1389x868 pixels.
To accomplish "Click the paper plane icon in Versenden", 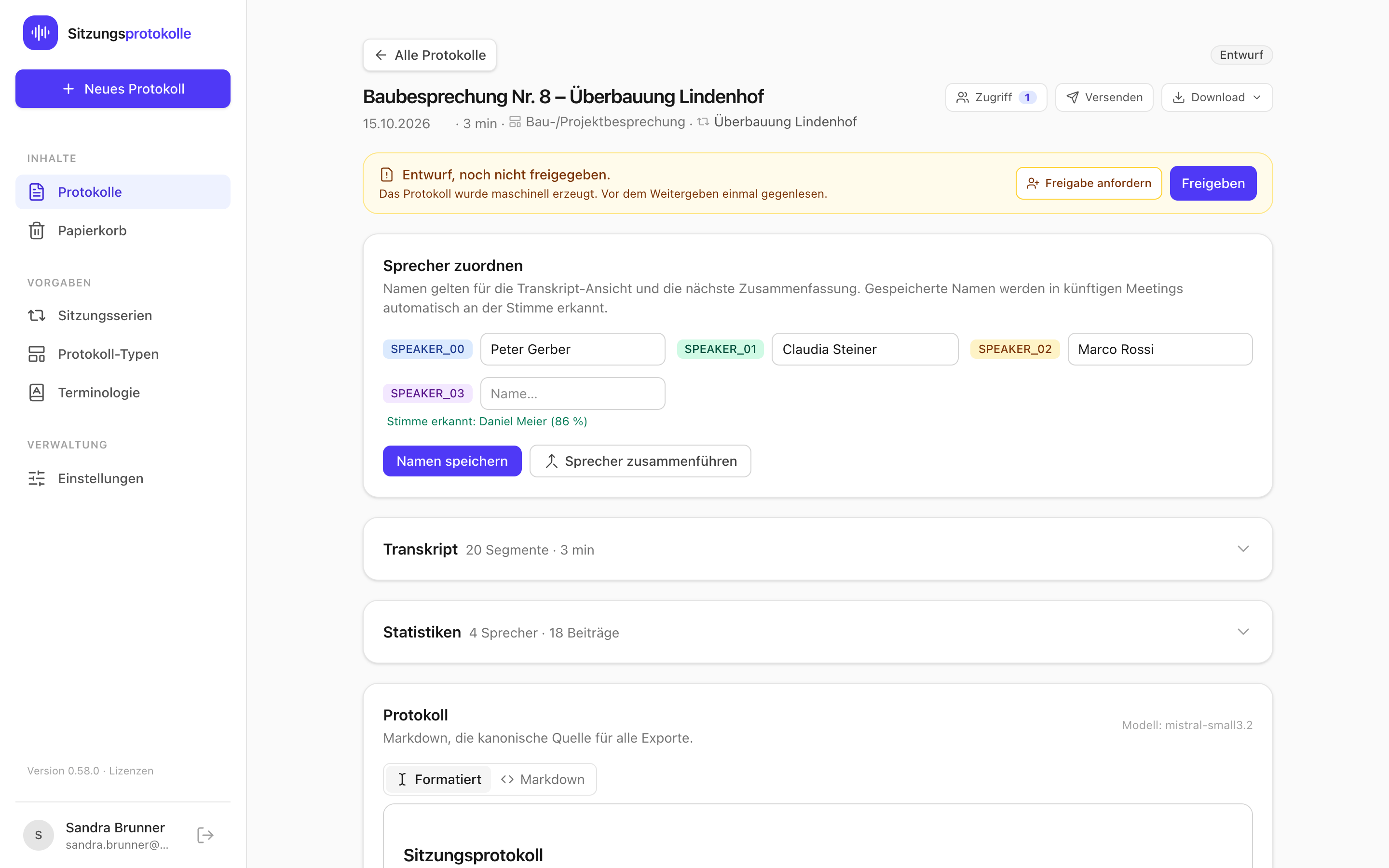I will click(1072, 97).
